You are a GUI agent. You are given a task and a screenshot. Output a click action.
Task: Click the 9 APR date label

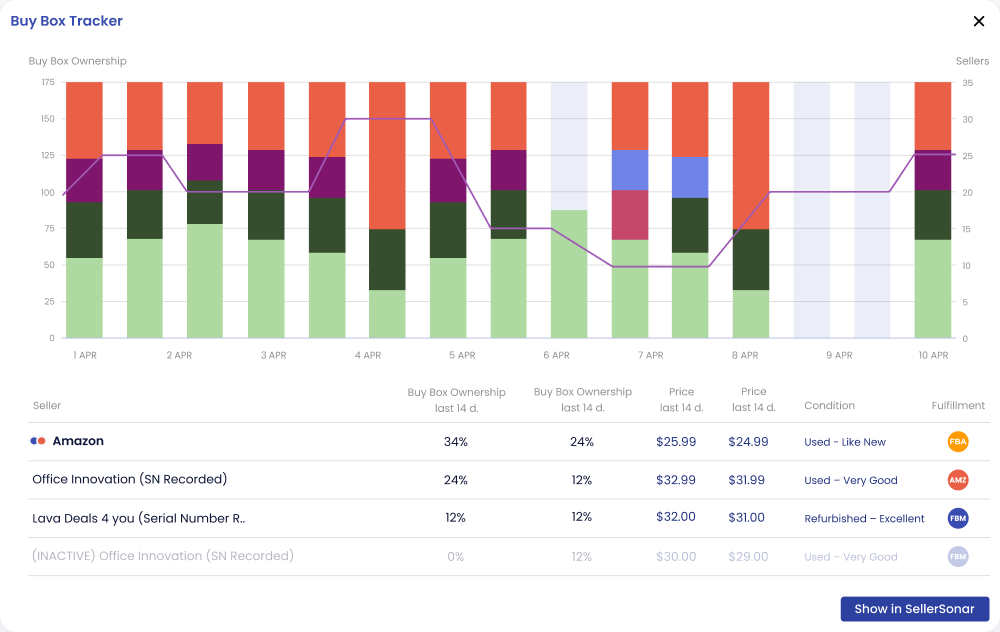click(839, 355)
